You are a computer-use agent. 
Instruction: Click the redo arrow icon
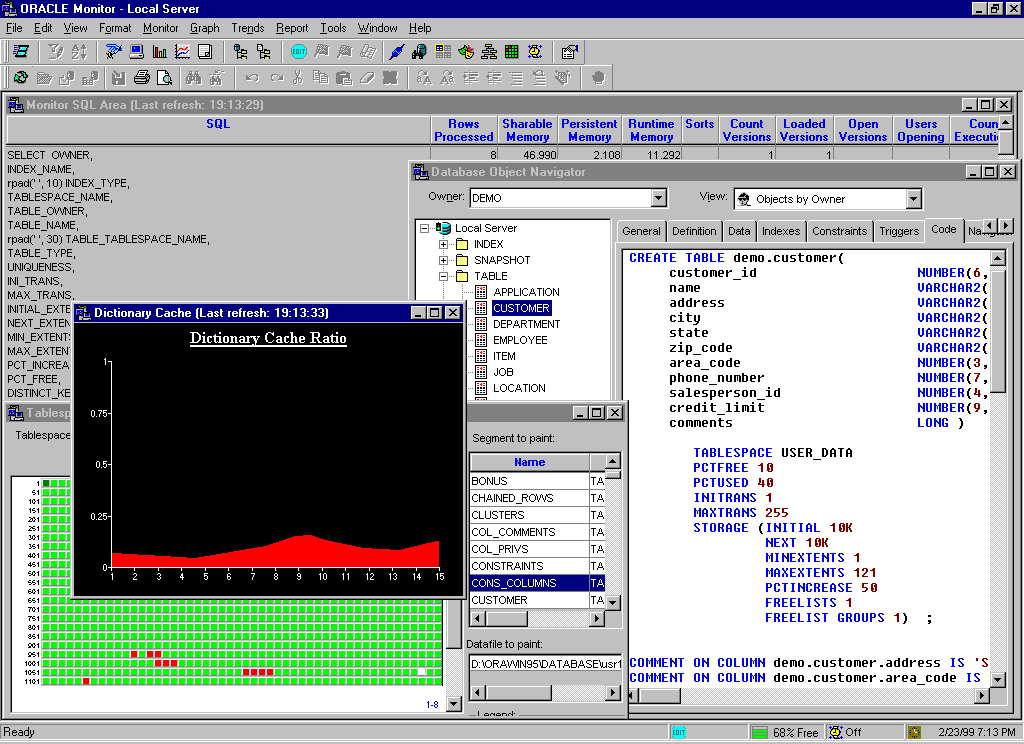(x=276, y=78)
